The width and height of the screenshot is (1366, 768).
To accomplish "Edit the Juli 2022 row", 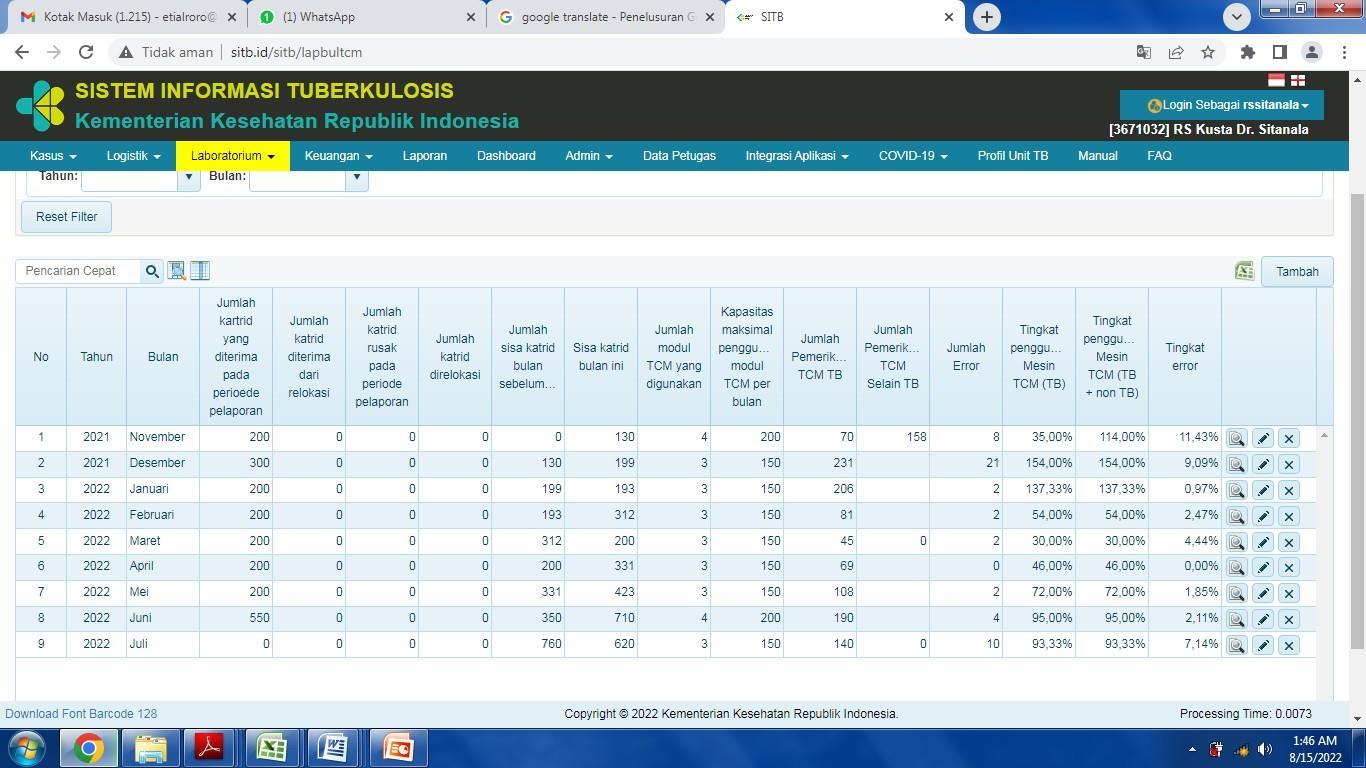I will [x=1263, y=645].
